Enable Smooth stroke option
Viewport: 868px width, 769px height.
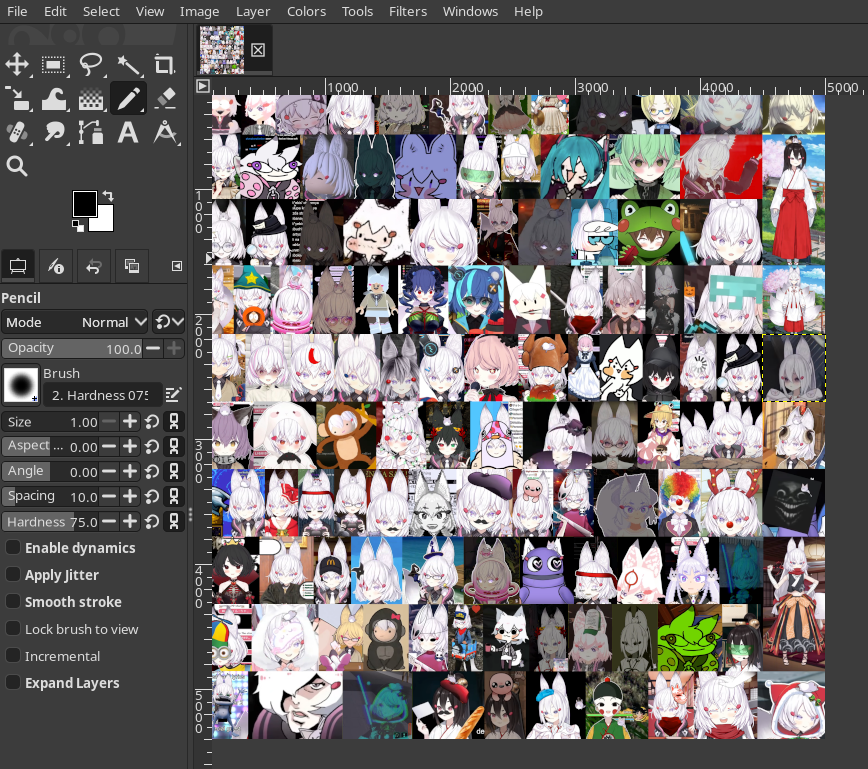(x=13, y=602)
